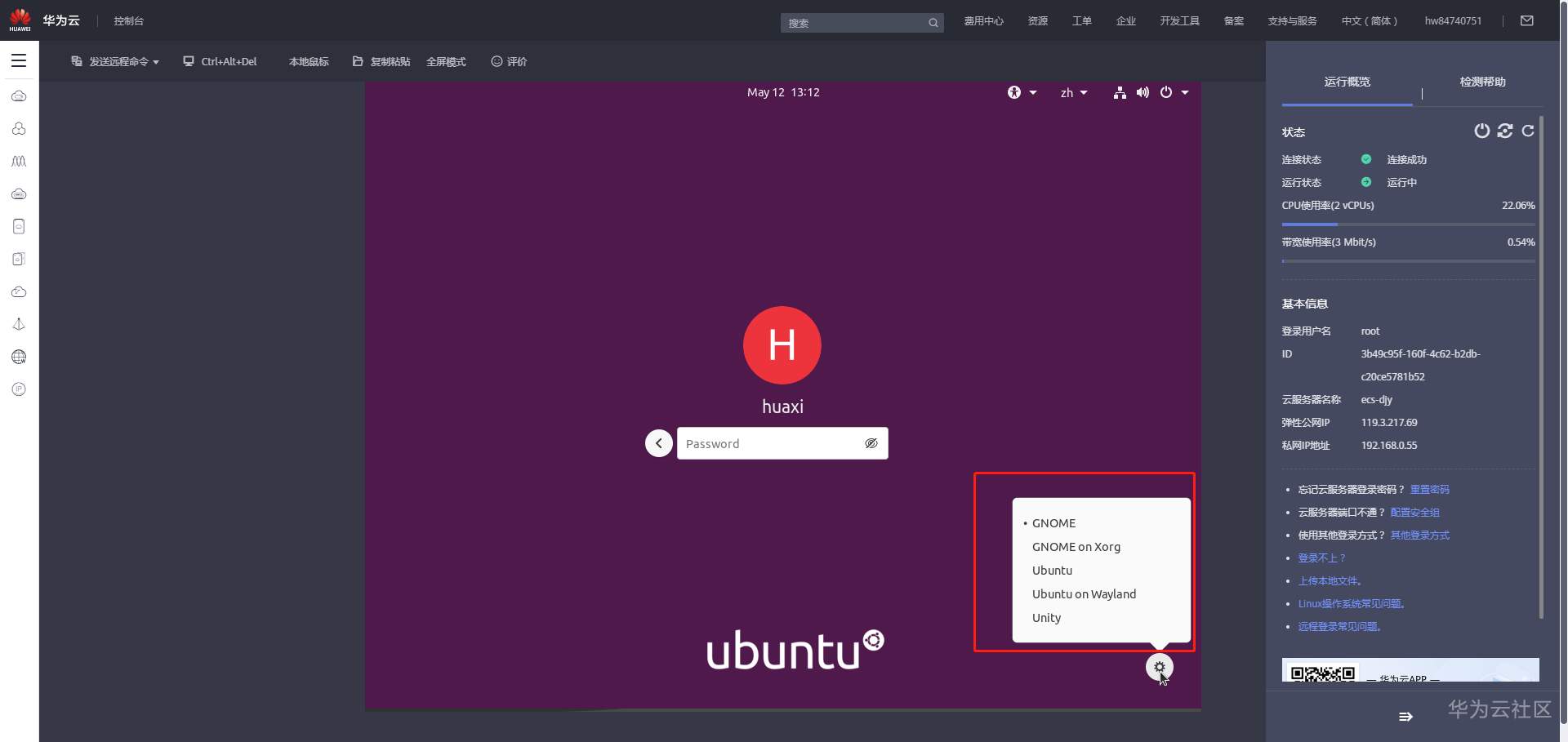Open 费用中心 in the top navigation
This screenshot has height=742, width=1568.
983,21
